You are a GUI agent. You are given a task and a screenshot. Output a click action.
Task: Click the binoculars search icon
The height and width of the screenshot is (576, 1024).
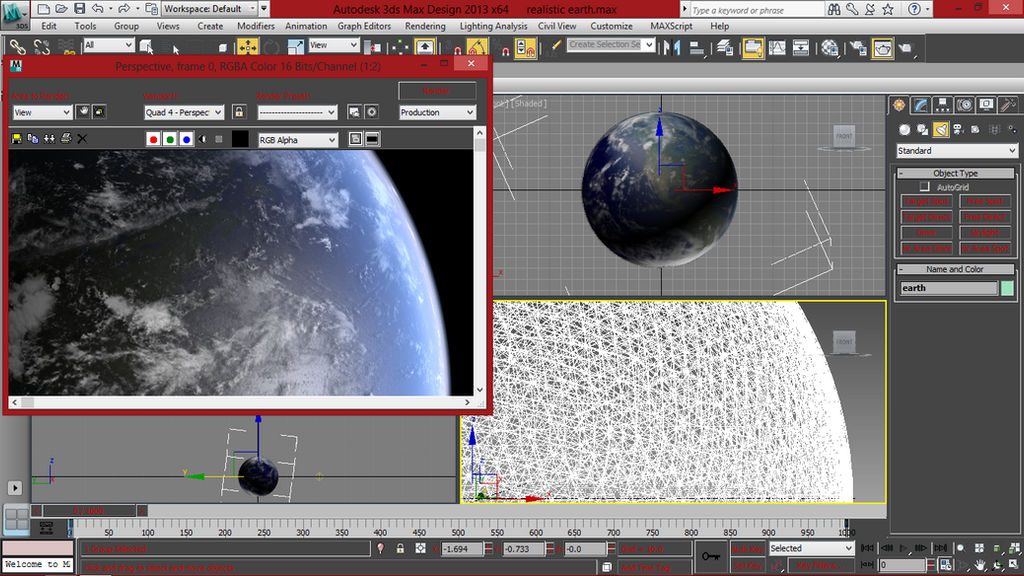pyautogui.click(x=834, y=9)
